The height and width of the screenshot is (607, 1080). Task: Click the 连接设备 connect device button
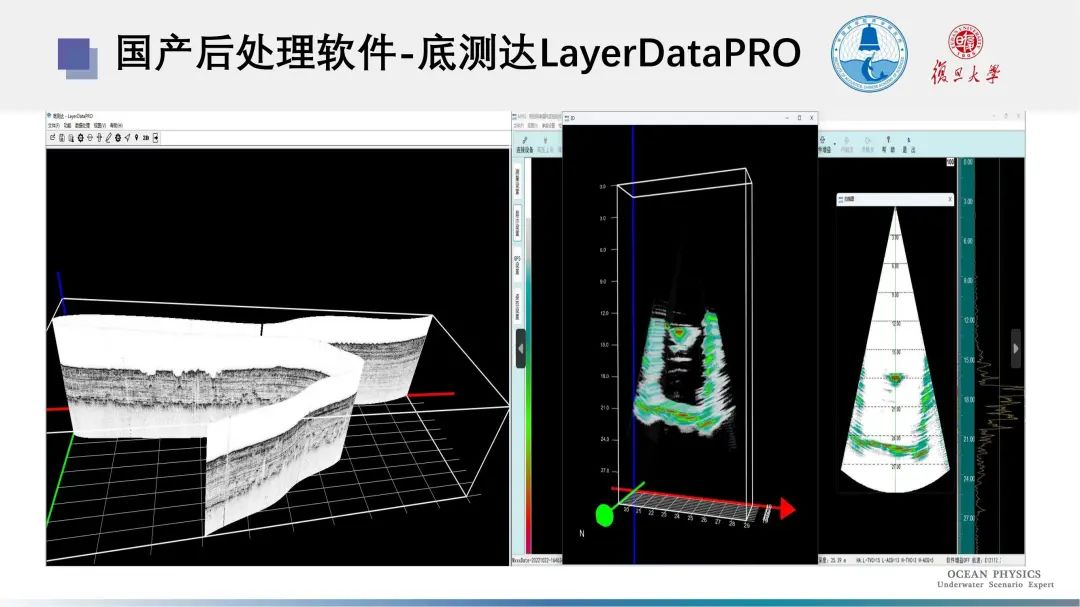coord(524,147)
